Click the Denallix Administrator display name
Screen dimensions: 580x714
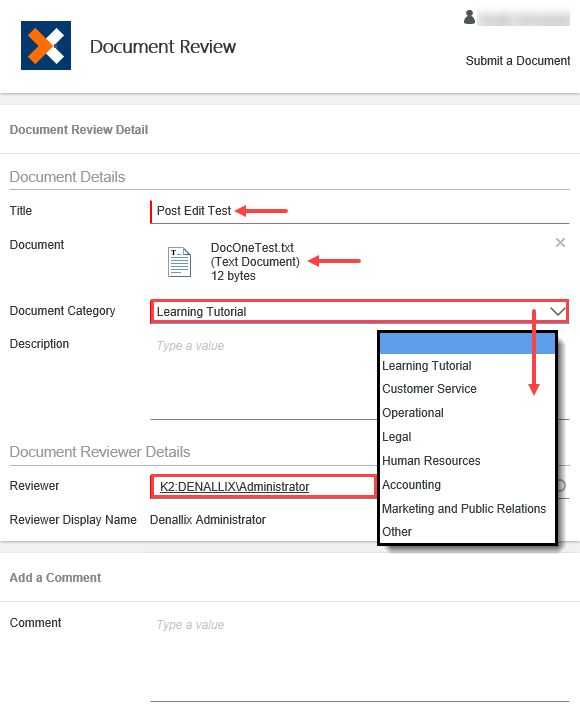coord(208,520)
